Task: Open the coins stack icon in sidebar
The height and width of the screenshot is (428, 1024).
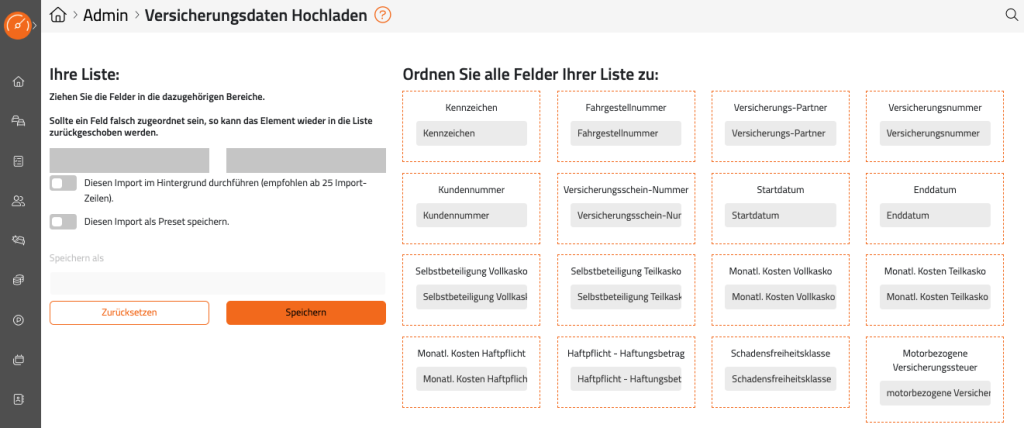Action: tap(18, 280)
